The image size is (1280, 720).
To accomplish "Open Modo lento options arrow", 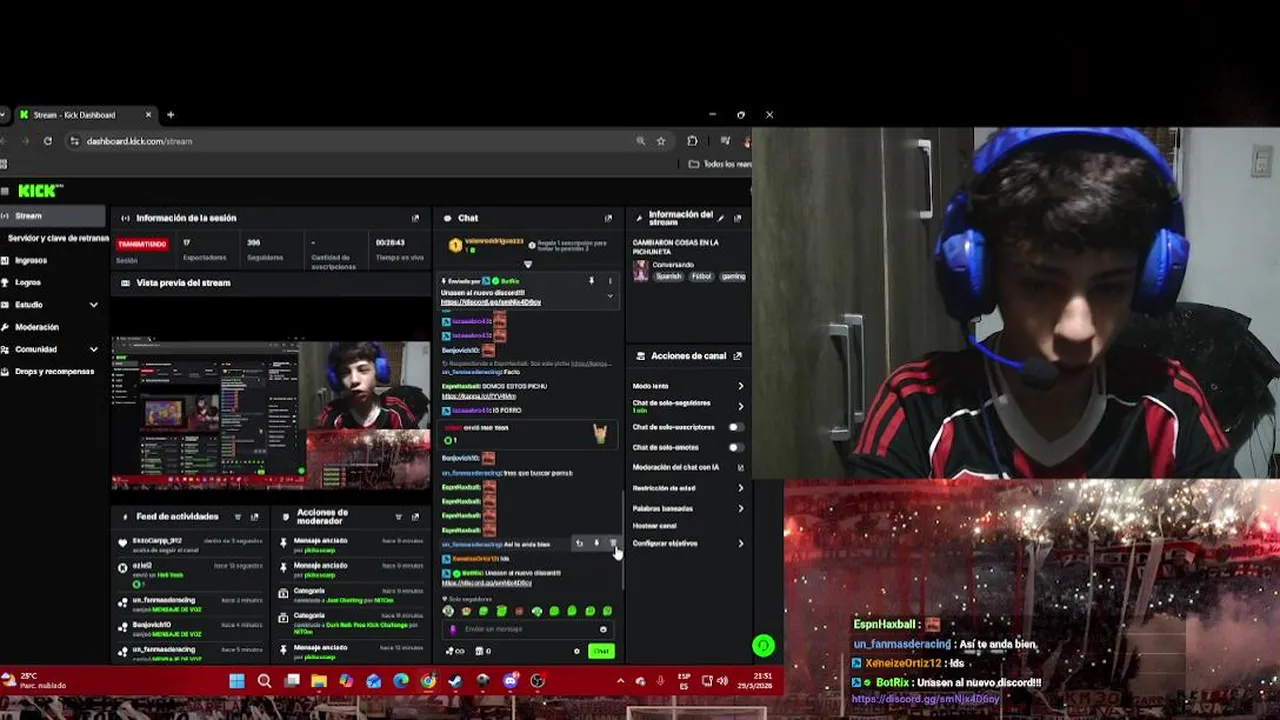I will [740, 386].
